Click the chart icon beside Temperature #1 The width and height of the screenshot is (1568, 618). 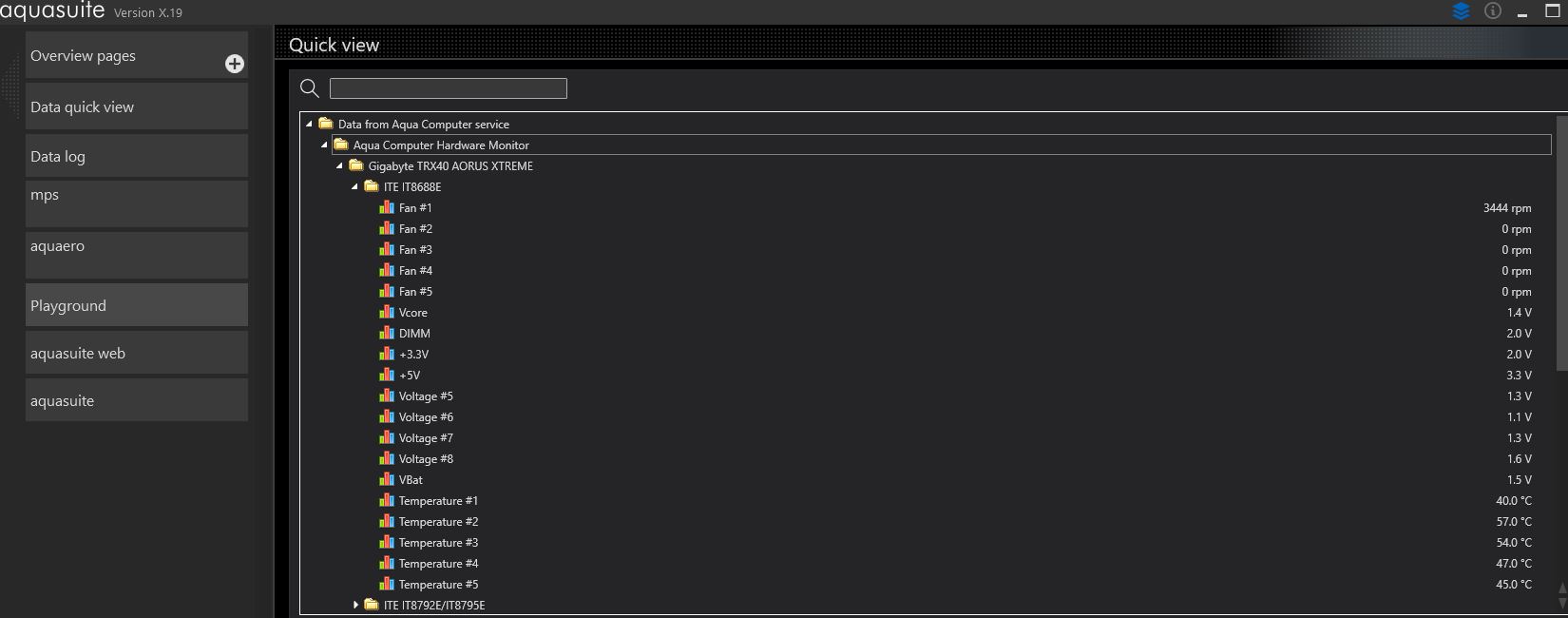pyautogui.click(x=387, y=500)
